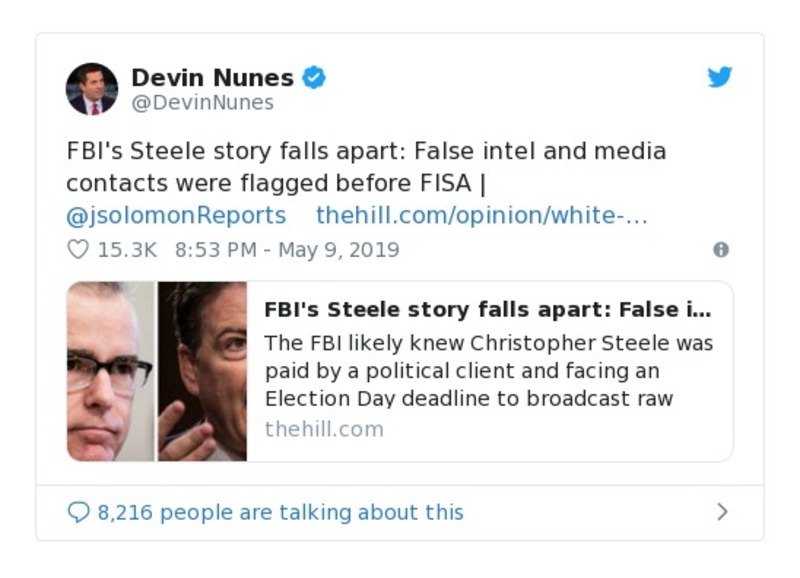The height and width of the screenshot is (578, 800).
Task: Open the @jsolomonReports mention
Action: click(x=176, y=215)
